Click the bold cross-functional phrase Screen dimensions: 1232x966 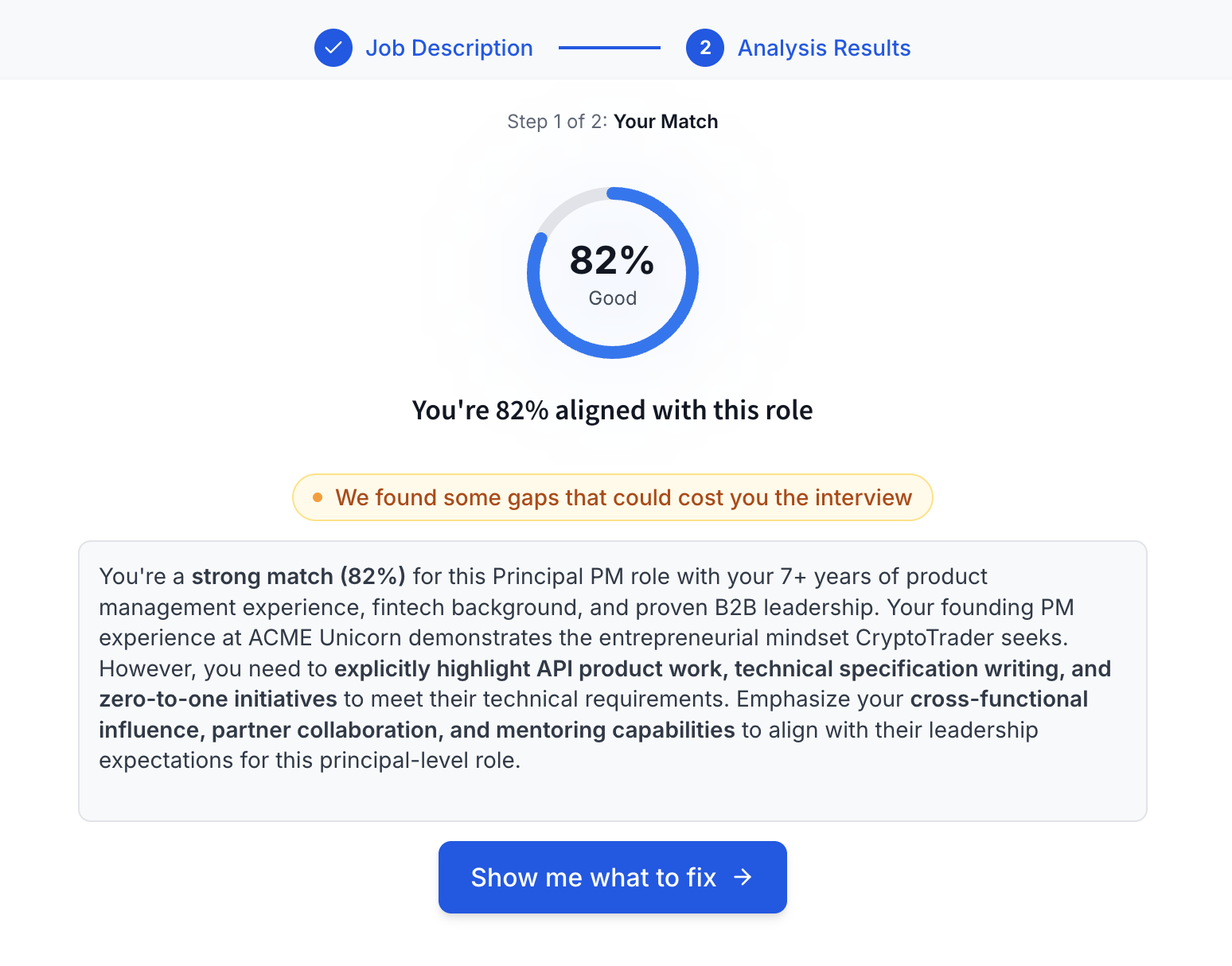coord(999,699)
